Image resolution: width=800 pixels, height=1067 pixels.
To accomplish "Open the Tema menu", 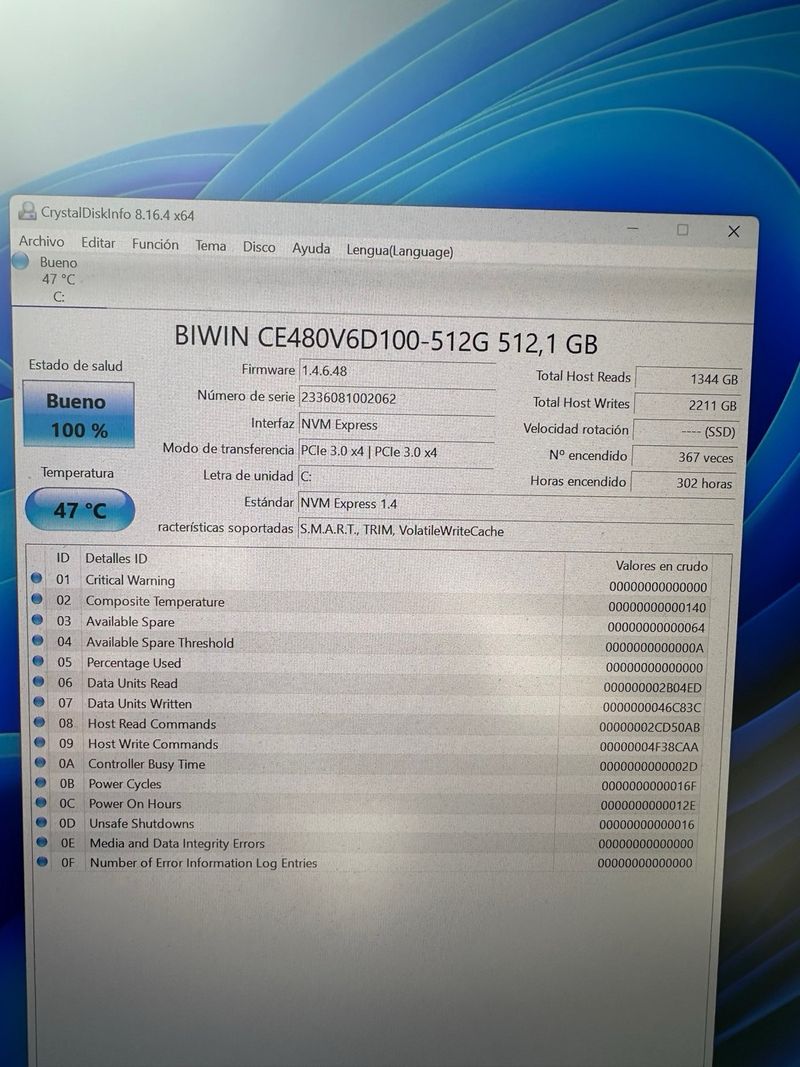I will 211,246.
